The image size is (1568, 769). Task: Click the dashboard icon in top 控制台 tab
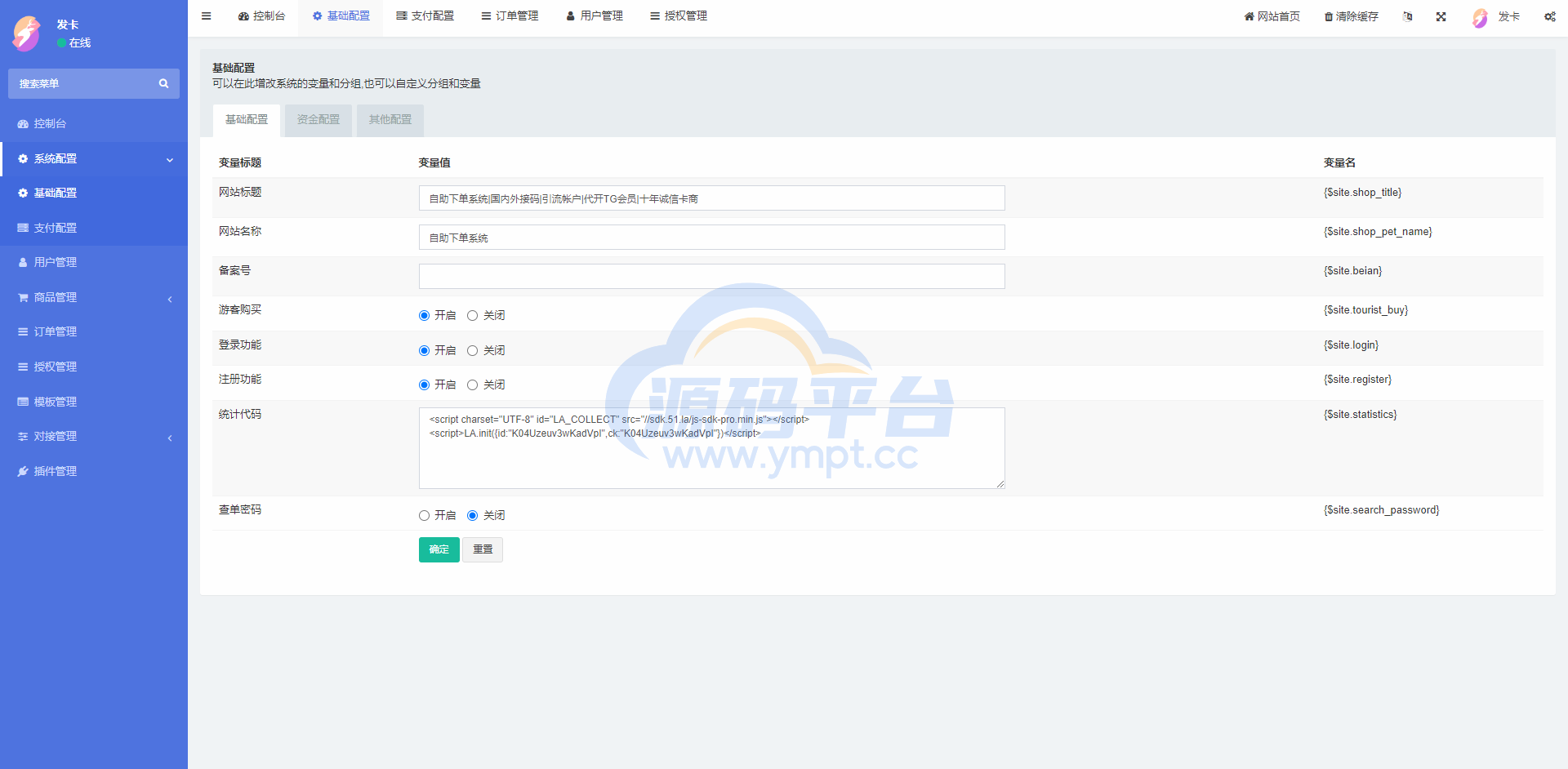[243, 16]
